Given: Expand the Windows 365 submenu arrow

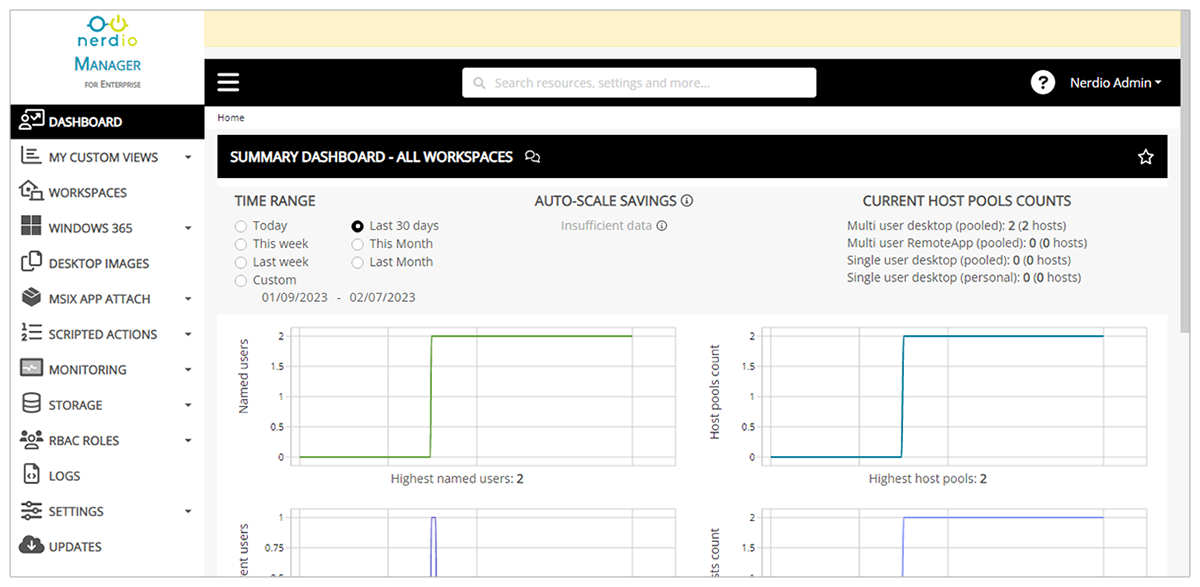Looking at the screenshot, I should 188,229.
